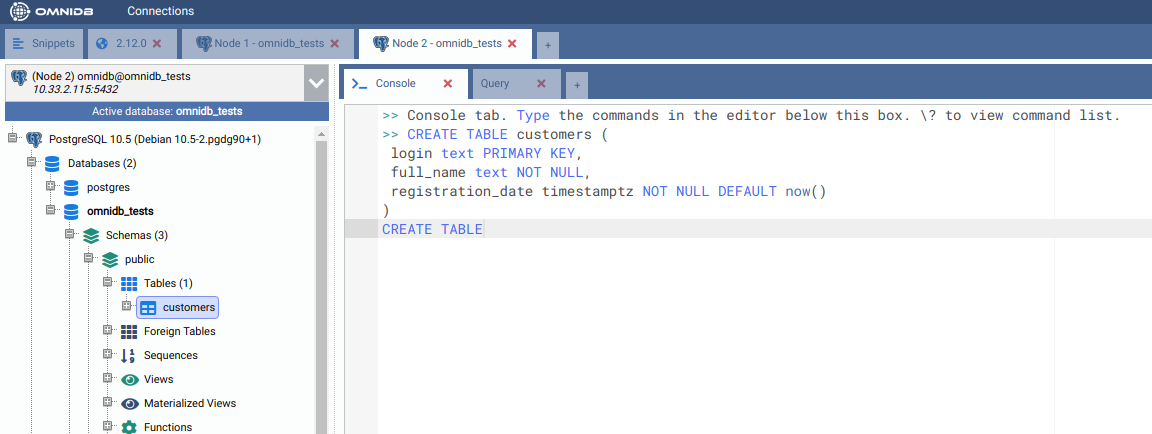This screenshot has width=1152, height=434.
Task: Open the connection selector dropdown arrow
Action: [x=316, y=83]
